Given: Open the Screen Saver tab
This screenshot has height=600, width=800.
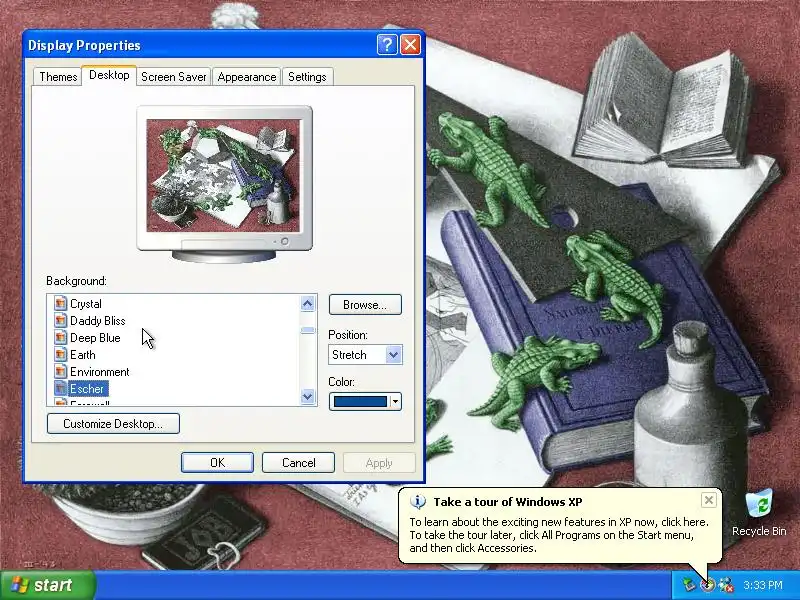Looking at the screenshot, I should (x=173, y=77).
